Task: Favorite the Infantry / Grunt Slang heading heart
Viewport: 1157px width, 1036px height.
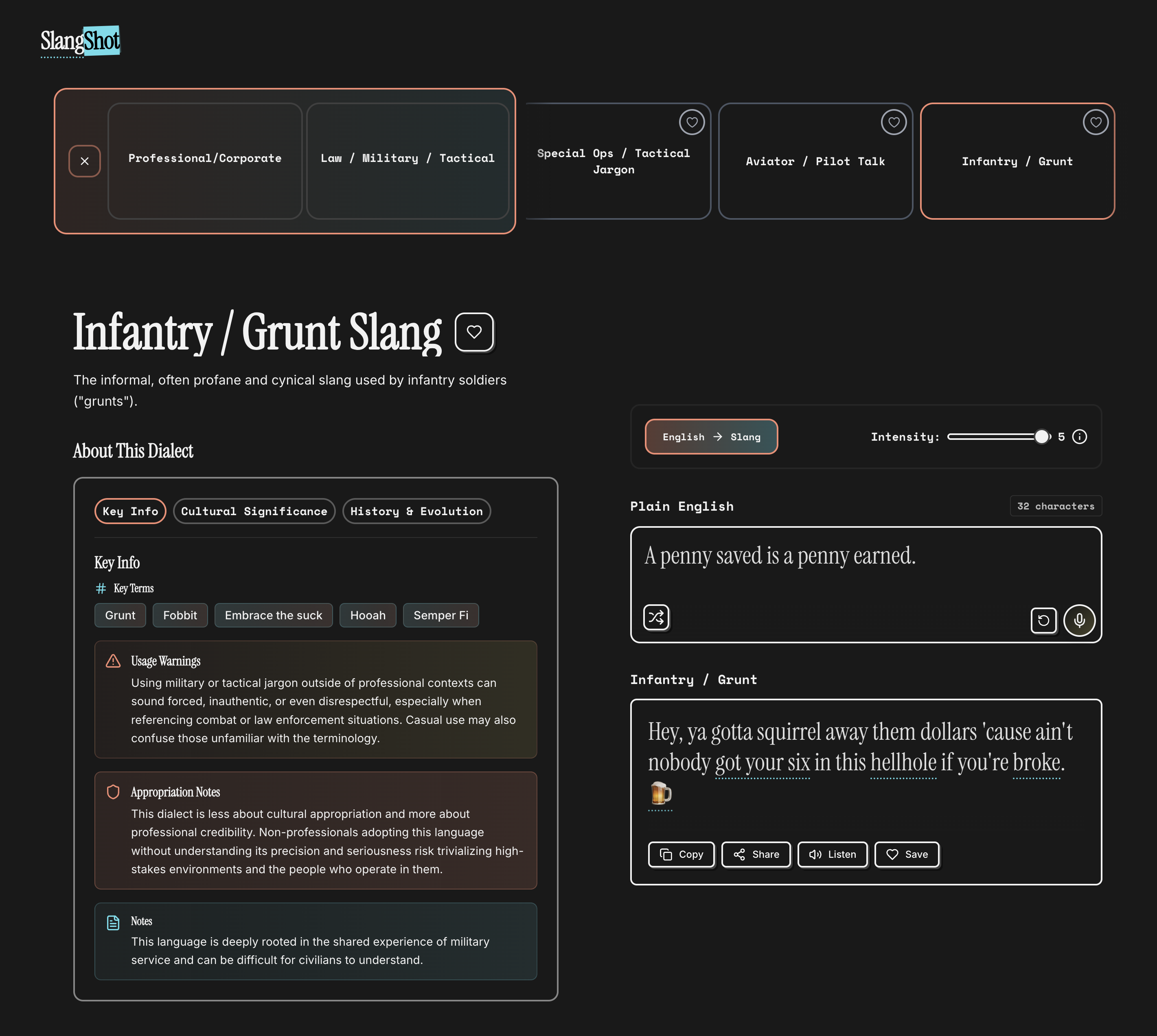Action: coord(474,332)
